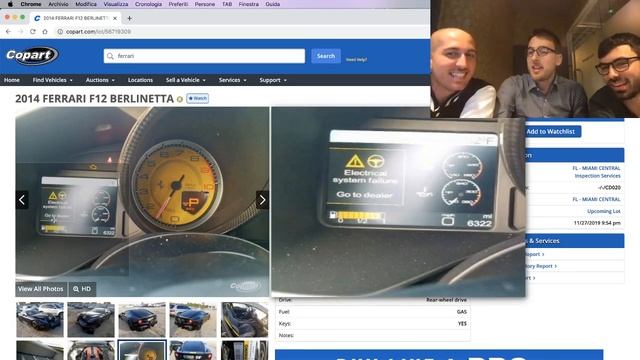The height and width of the screenshot is (360, 640).
Task: Reload the current page
Action: tap(33, 31)
